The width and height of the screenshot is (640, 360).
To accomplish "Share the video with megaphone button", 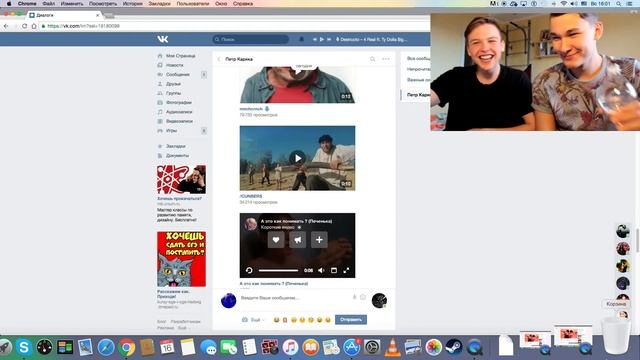I will (298, 240).
